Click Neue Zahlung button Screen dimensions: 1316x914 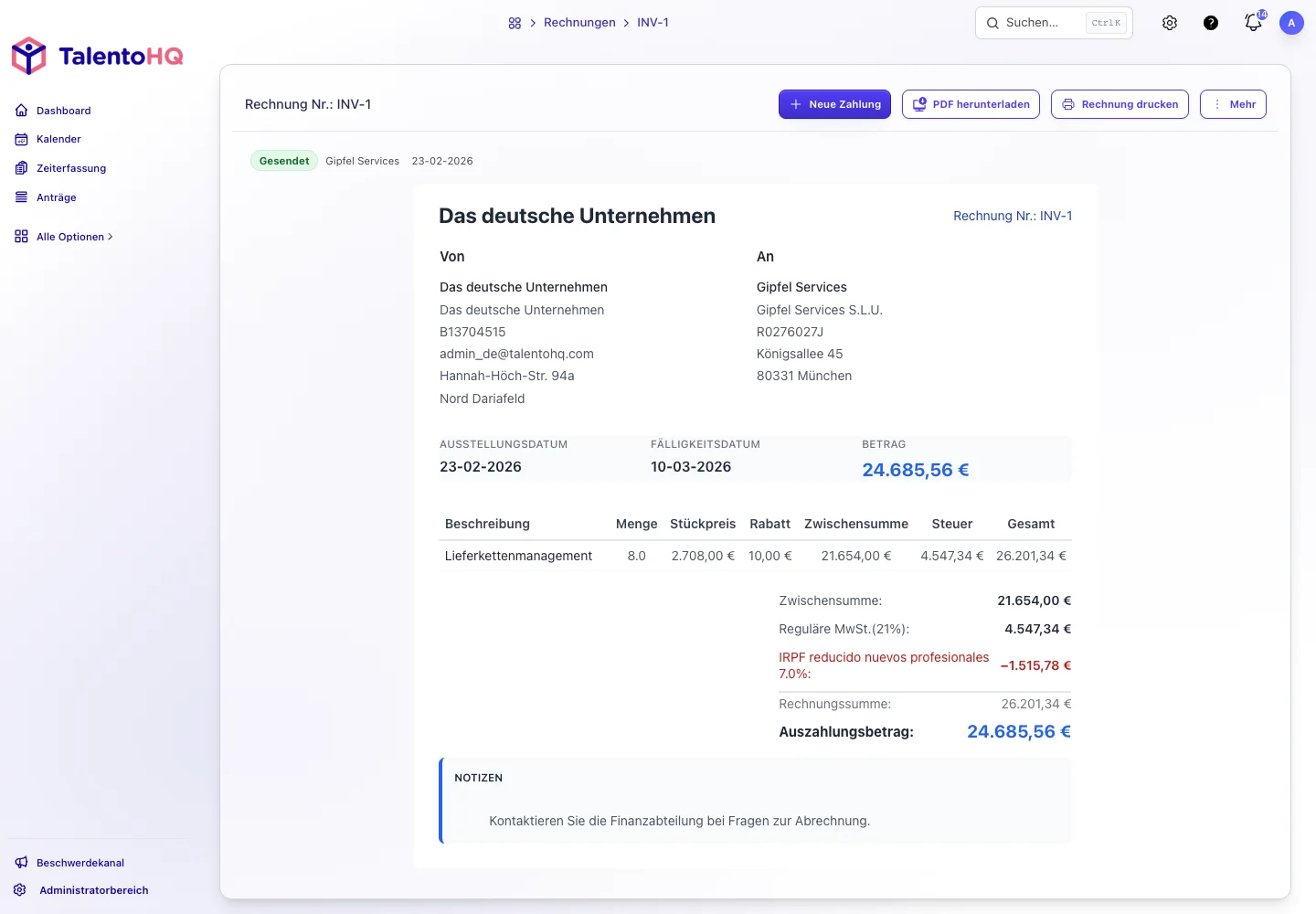click(834, 104)
